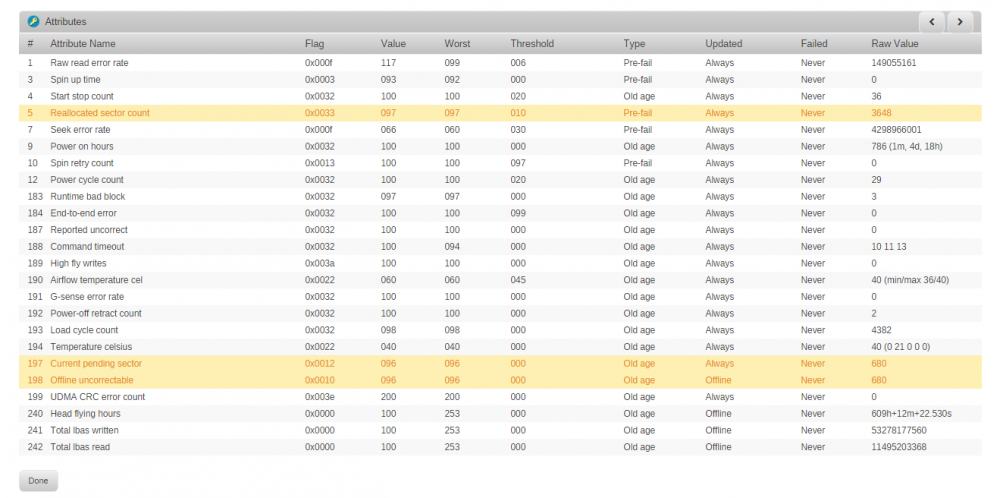Select the Power cycle count row

point(500,180)
